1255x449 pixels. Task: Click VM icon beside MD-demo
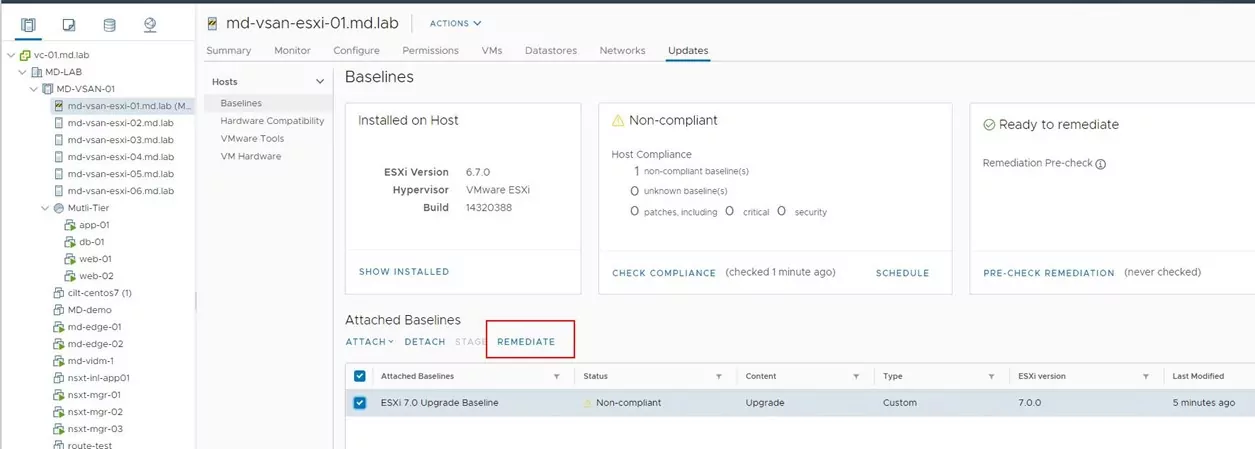tap(59, 310)
